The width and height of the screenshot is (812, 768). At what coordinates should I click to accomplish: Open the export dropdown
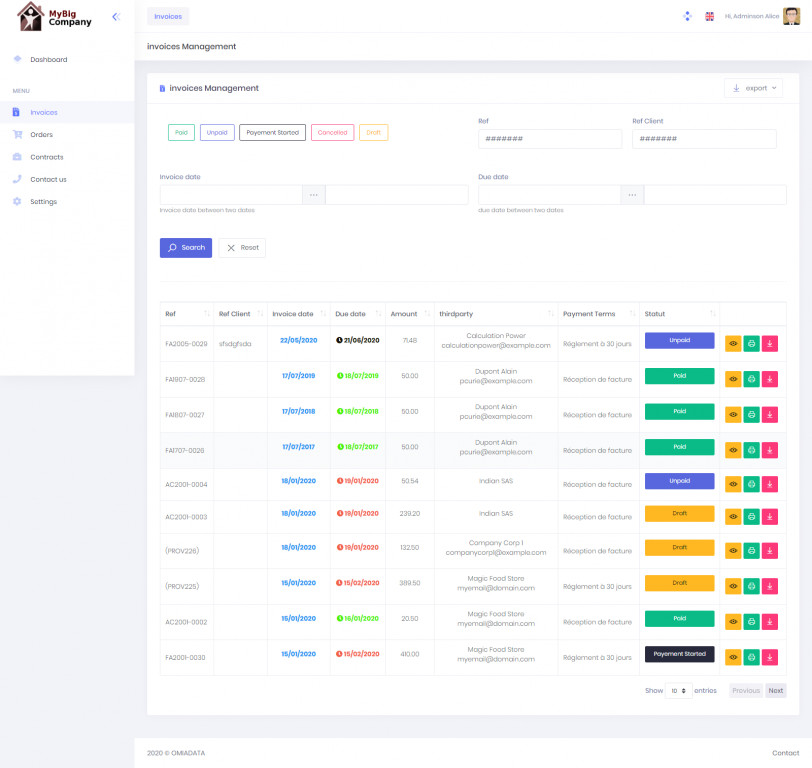pos(753,88)
